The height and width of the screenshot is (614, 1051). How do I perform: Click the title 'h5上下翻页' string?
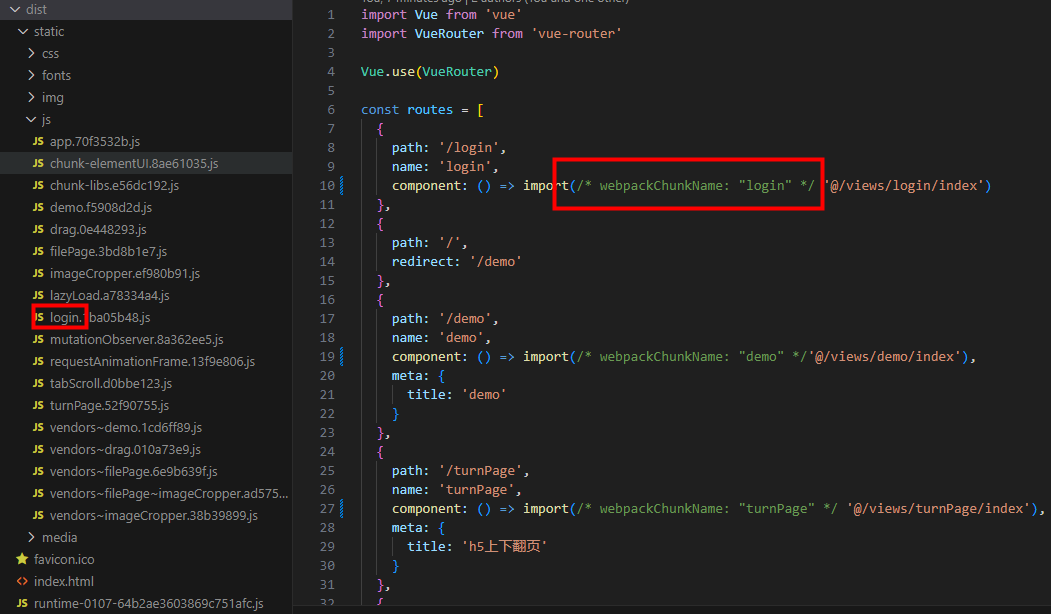point(504,547)
